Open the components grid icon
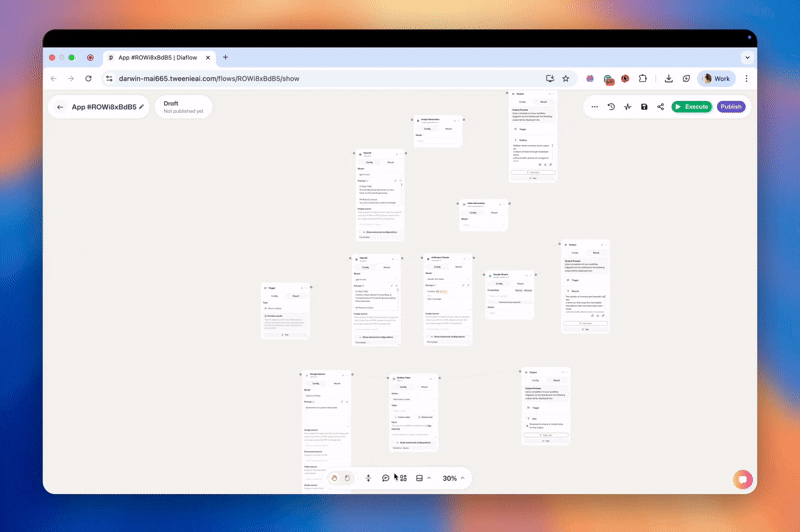Screen dimensions: 800x532 (403, 478)
